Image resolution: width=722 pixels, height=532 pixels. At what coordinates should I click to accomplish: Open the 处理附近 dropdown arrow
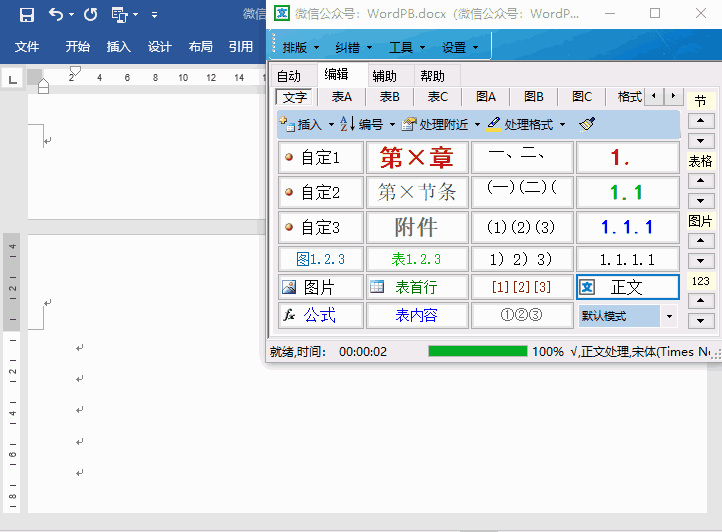pos(477,124)
